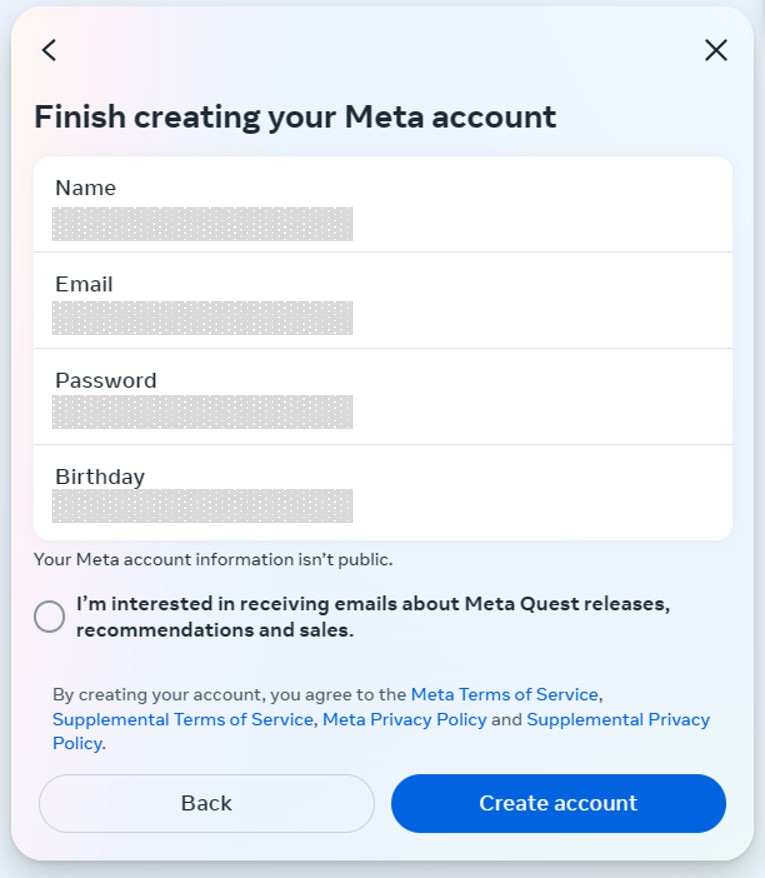Viewport: 765px width, 878px height.
Task: Open the Supplemental Terms of Service link
Action: pyautogui.click(x=181, y=719)
